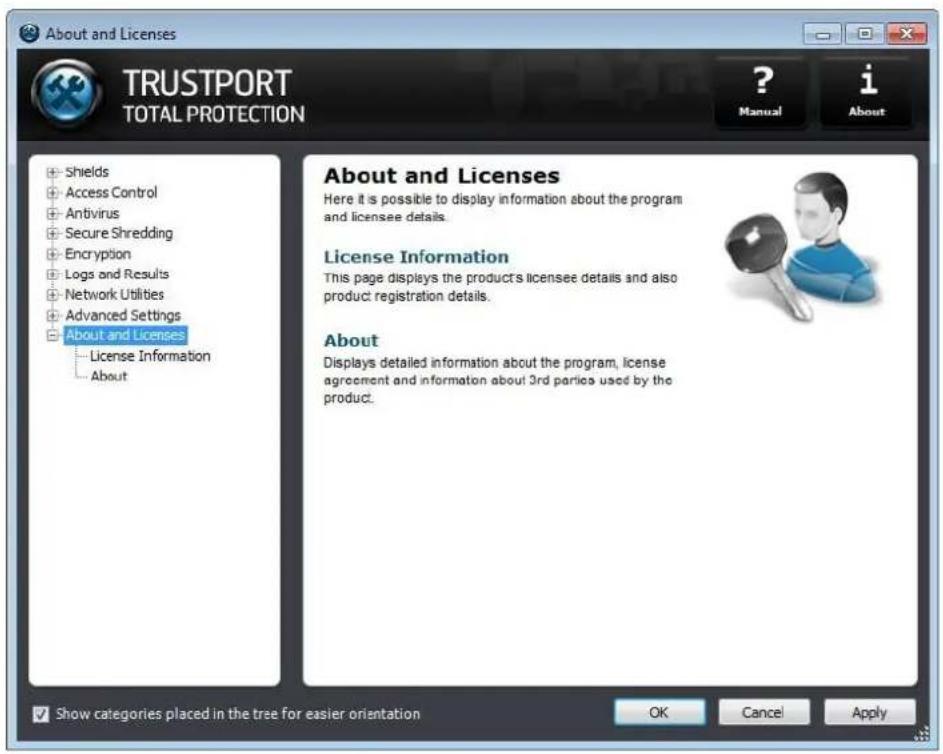This screenshot has width=943, height=754.
Task: Select Logs and Results in the tree
Action: tap(117, 274)
